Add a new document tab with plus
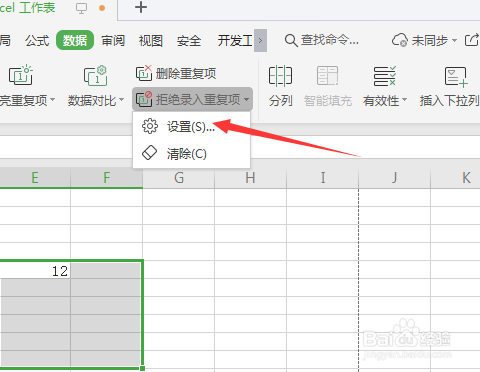This screenshot has width=480, height=372. point(141,7)
